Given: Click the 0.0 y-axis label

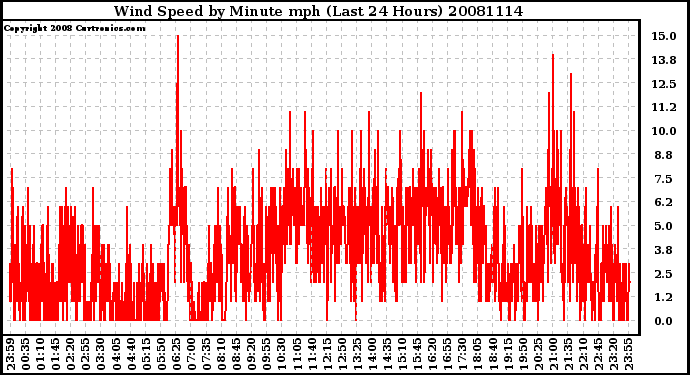Looking at the screenshot, I should coord(664,321).
